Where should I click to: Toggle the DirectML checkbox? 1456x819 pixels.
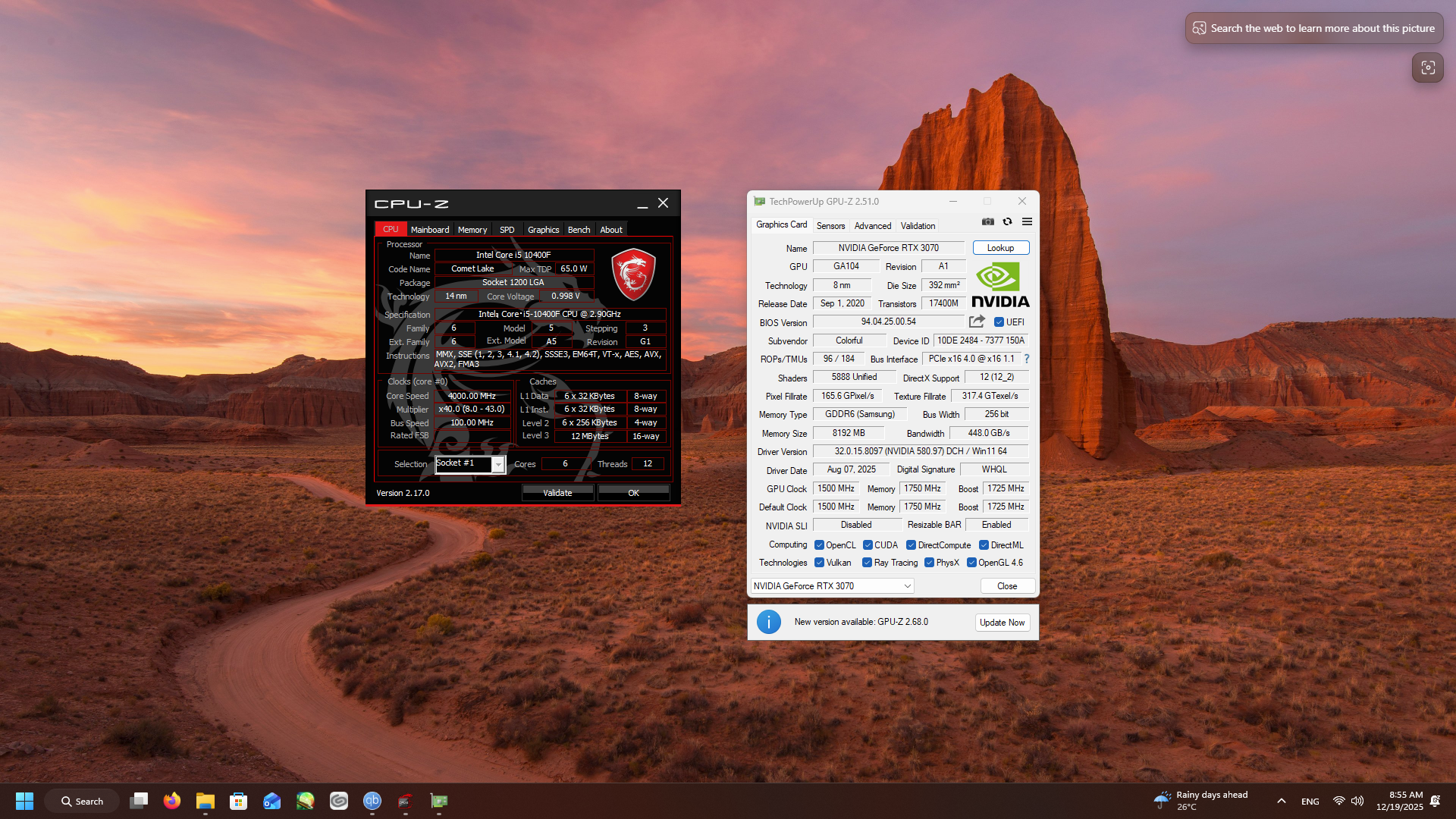[984, 545]
